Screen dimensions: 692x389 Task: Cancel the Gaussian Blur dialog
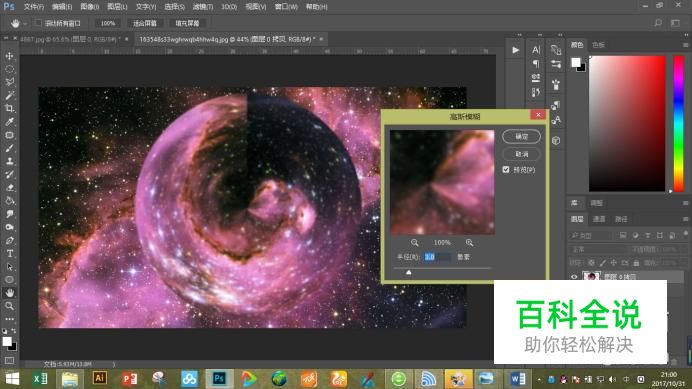(x=522, y=154)
